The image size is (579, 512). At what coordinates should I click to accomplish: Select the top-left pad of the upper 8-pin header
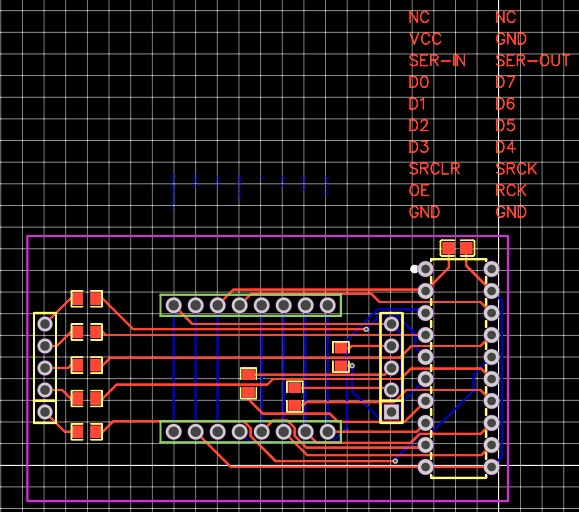[x=174, y=305]
